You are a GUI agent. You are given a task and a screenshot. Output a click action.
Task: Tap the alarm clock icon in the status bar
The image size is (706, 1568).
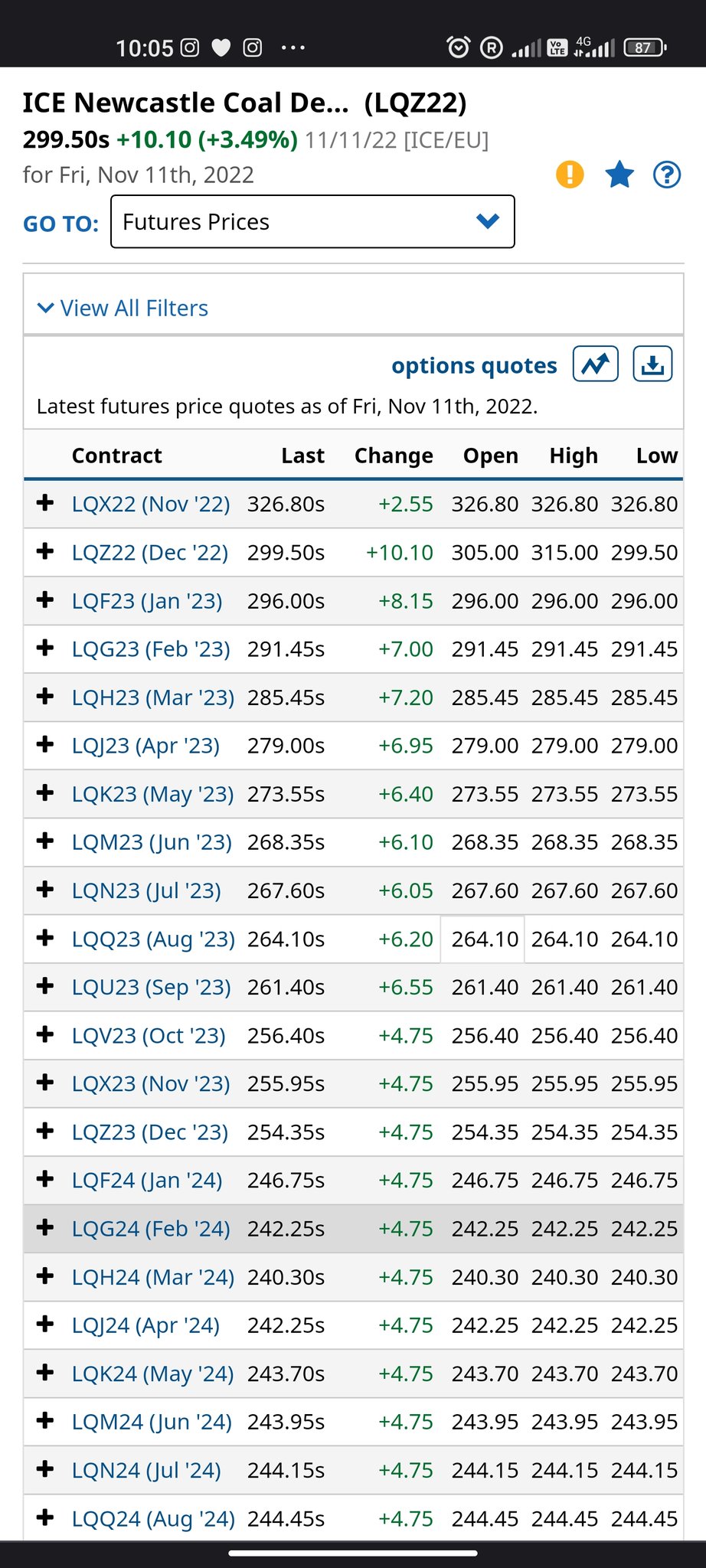[458, 48]
